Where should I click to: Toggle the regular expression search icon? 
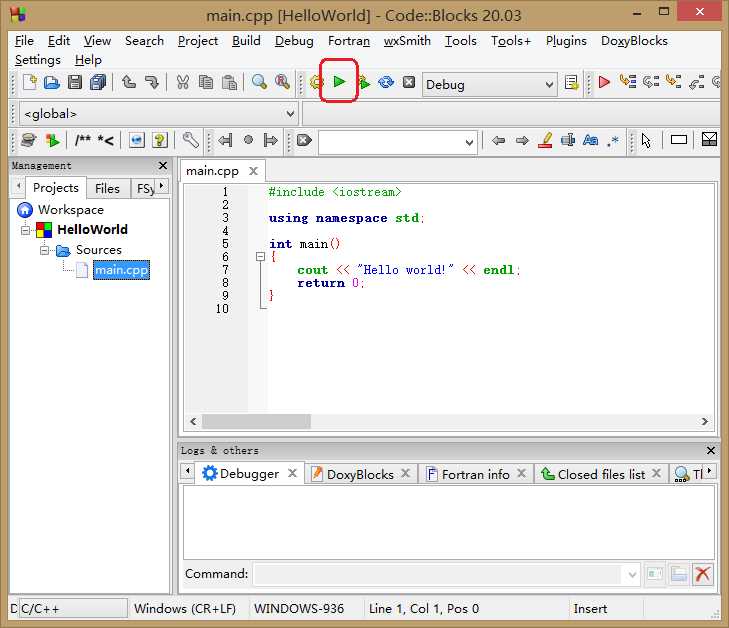[613, 140]
